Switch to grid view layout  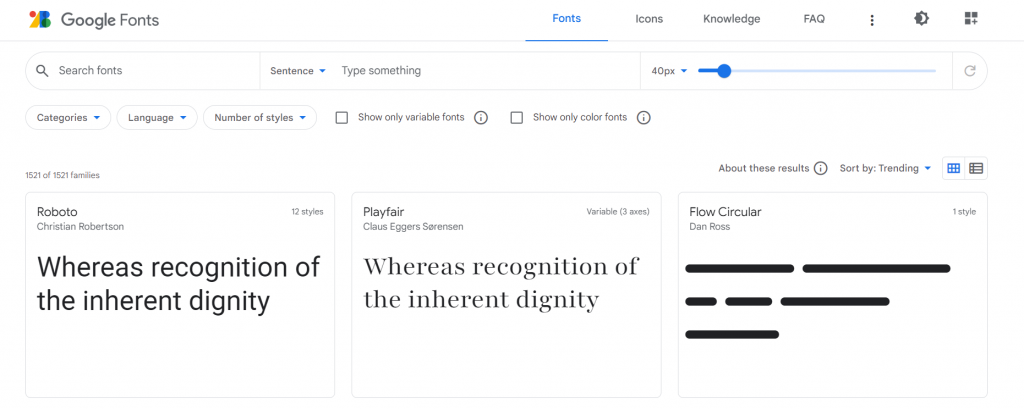click(953, 169)
